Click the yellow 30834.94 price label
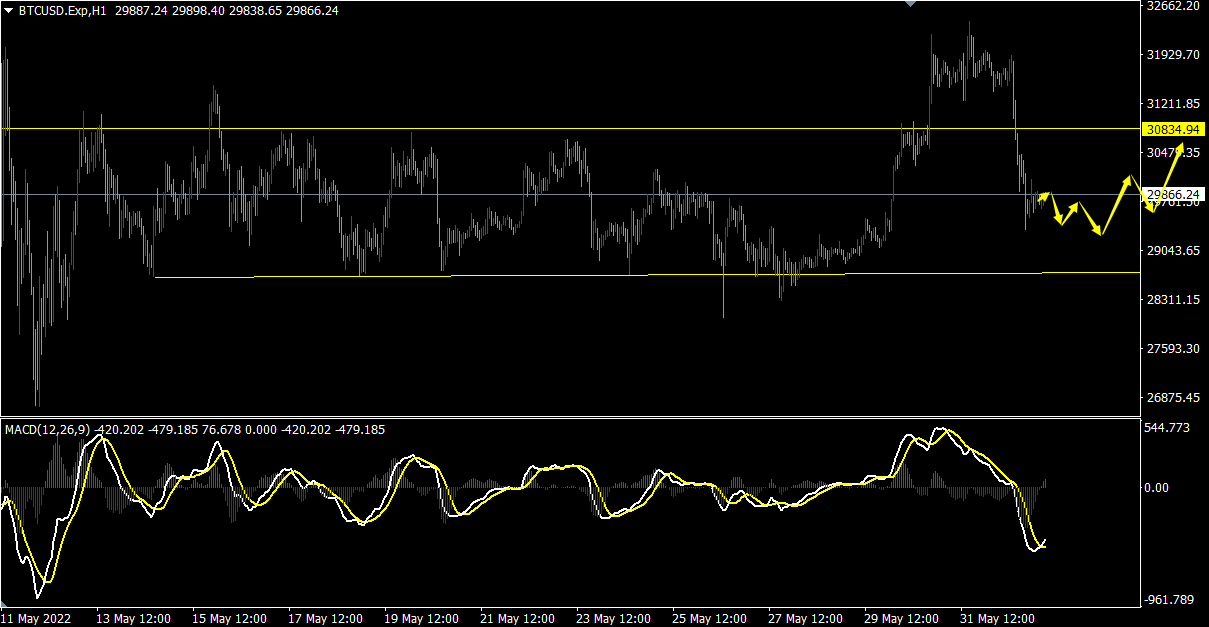 [1172, 130]
